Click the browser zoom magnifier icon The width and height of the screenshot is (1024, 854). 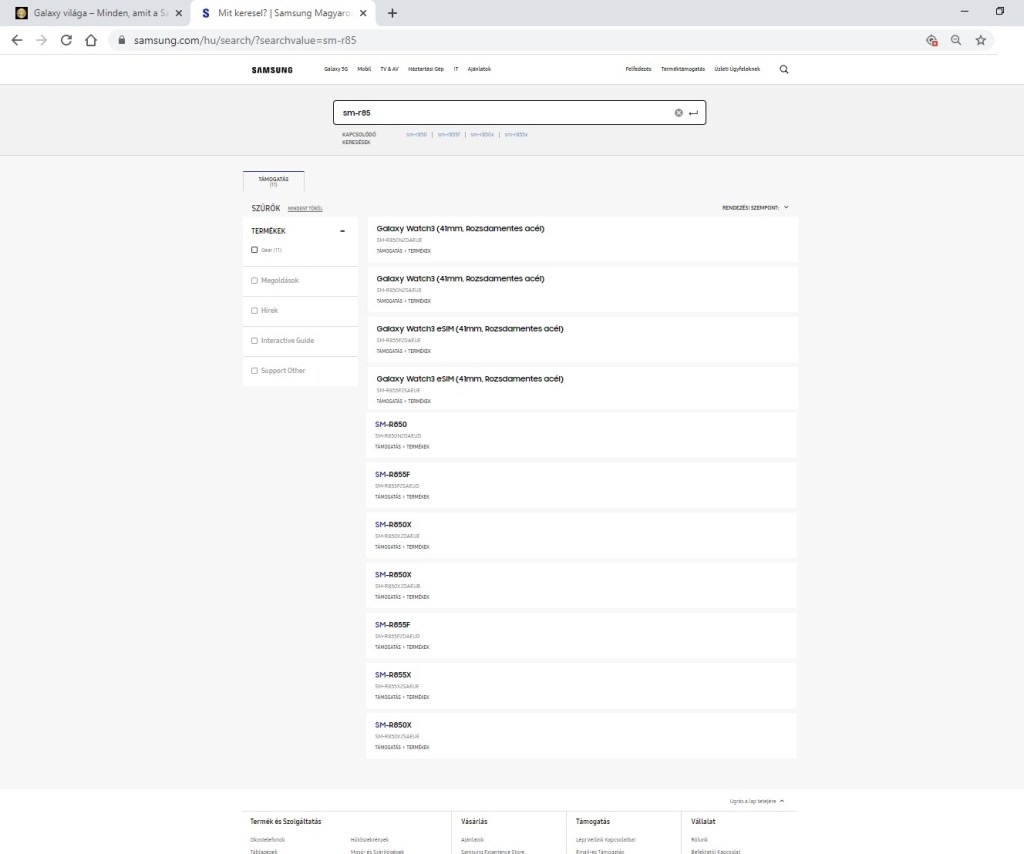click(956, 41)
